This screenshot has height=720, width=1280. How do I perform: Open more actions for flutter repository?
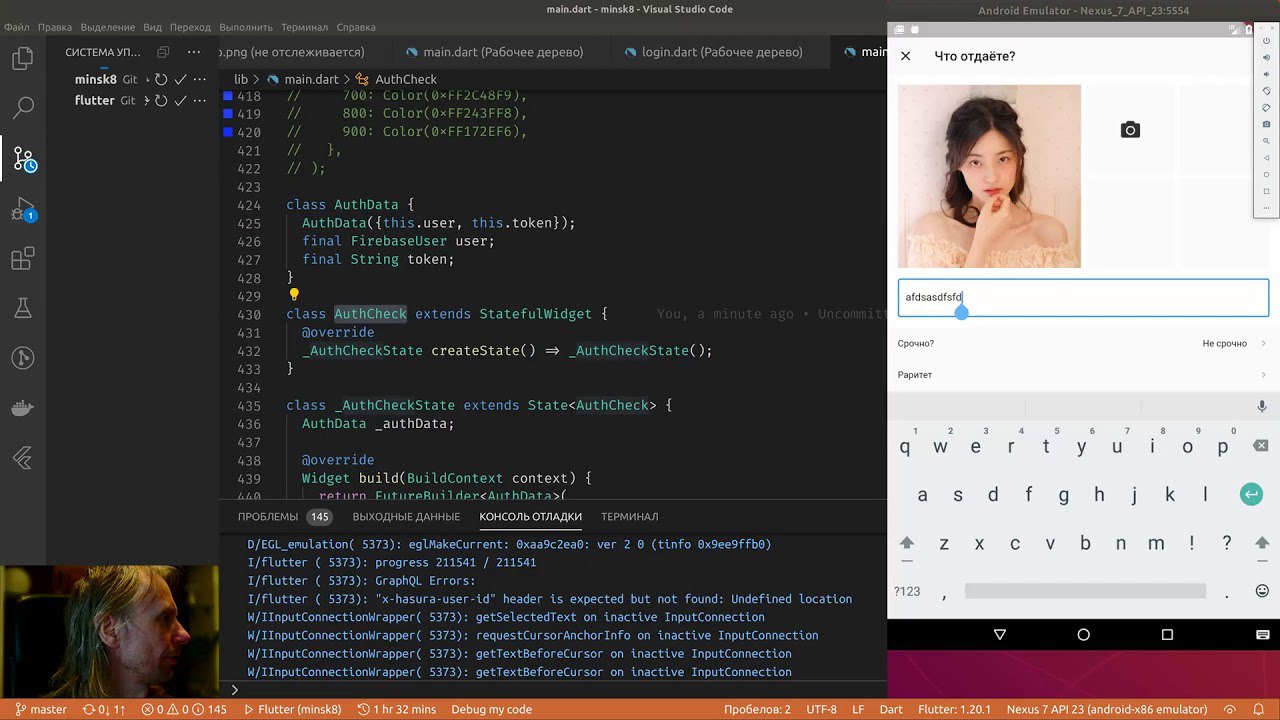200,100
